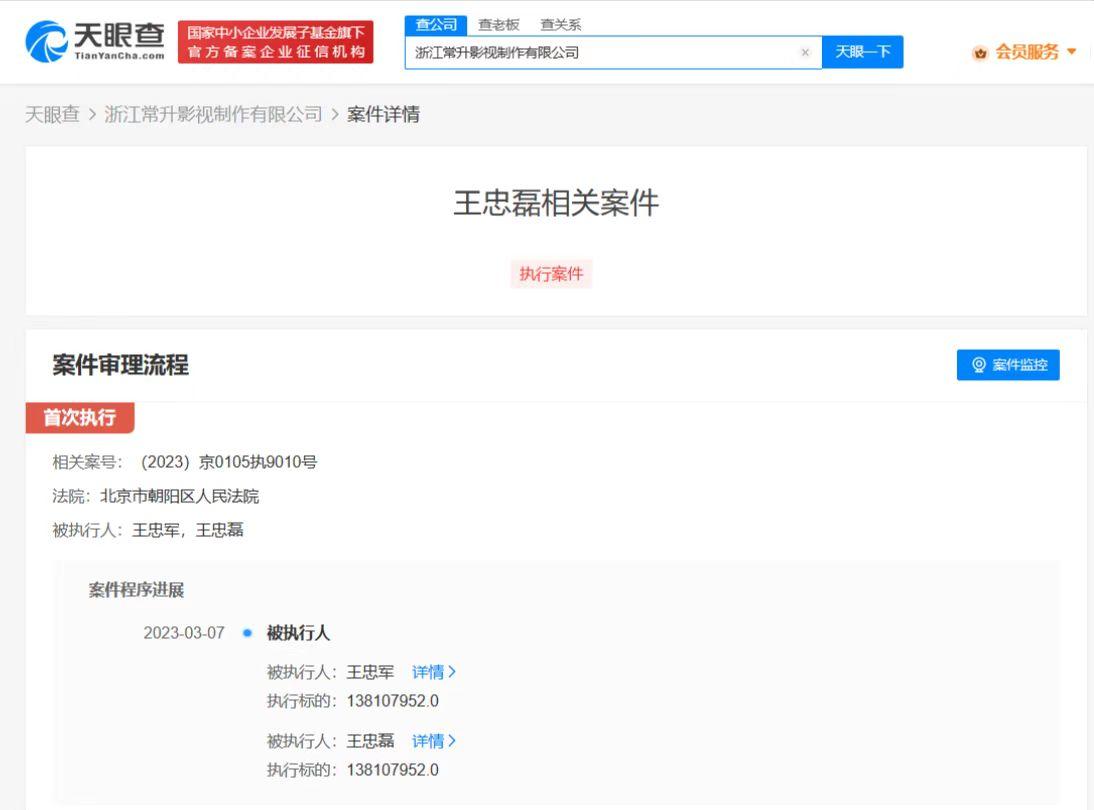Click the chevron after the 天眼查 breadcrumb
The height and width of the screenshot is (810, 1094).
point(92,114)
